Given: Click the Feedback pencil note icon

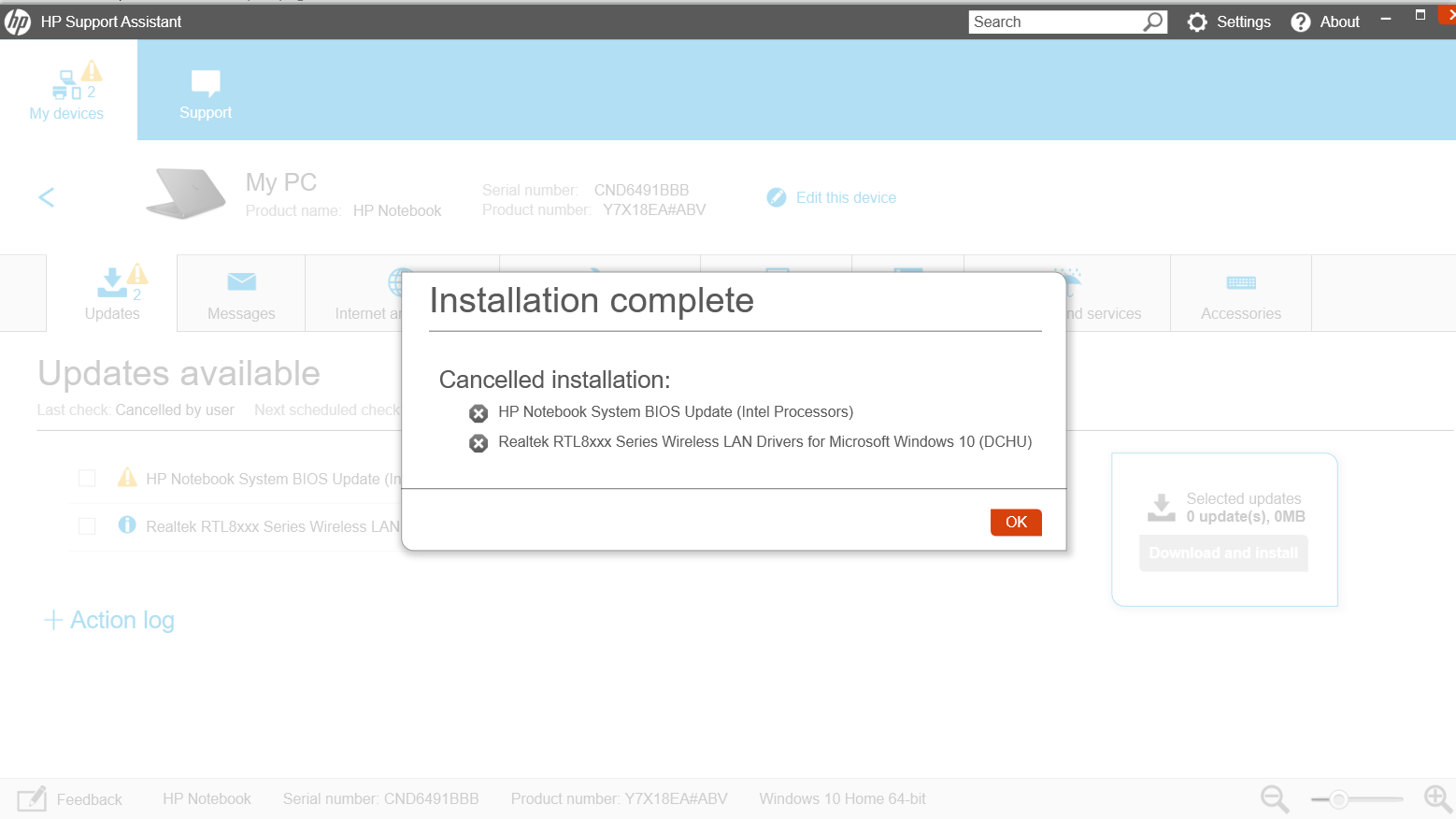Looking at the screenshot, I should click(32, 799).
